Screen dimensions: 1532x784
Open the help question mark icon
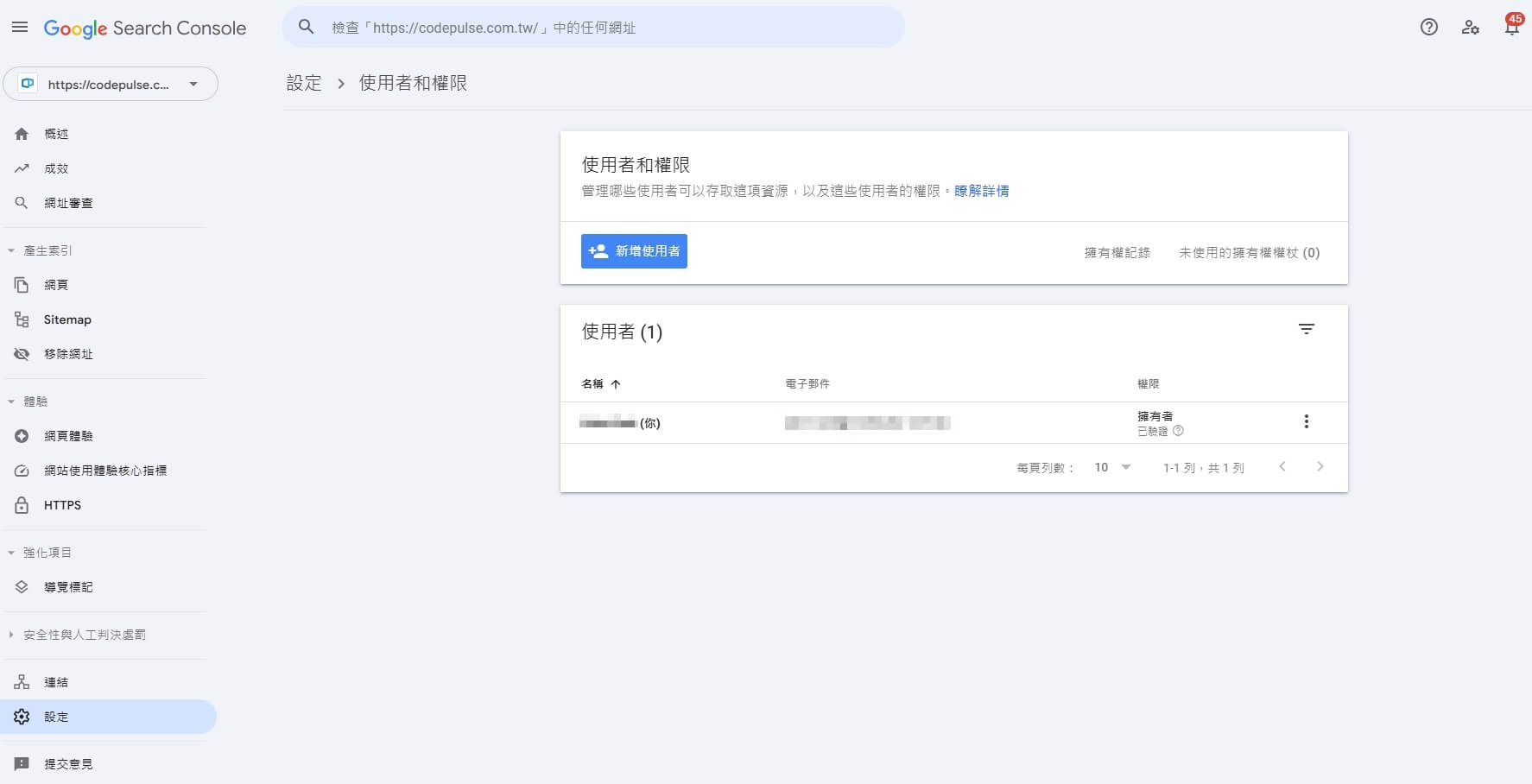tap(1429, 28)
